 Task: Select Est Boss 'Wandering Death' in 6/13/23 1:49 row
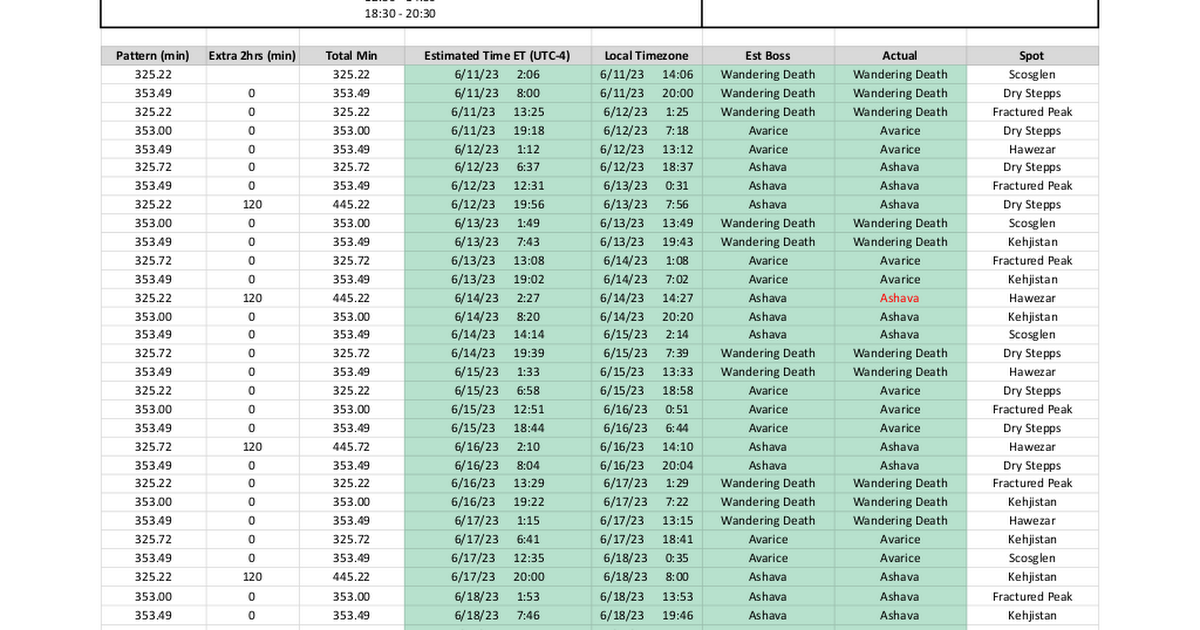pyautogui.click(x=768, y=223)
